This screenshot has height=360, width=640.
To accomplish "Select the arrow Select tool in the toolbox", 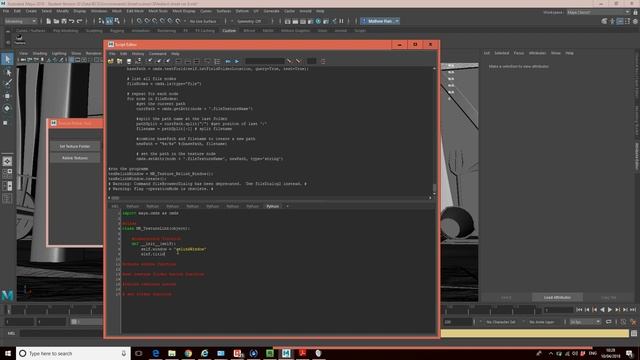I will (x=7, y=59).
